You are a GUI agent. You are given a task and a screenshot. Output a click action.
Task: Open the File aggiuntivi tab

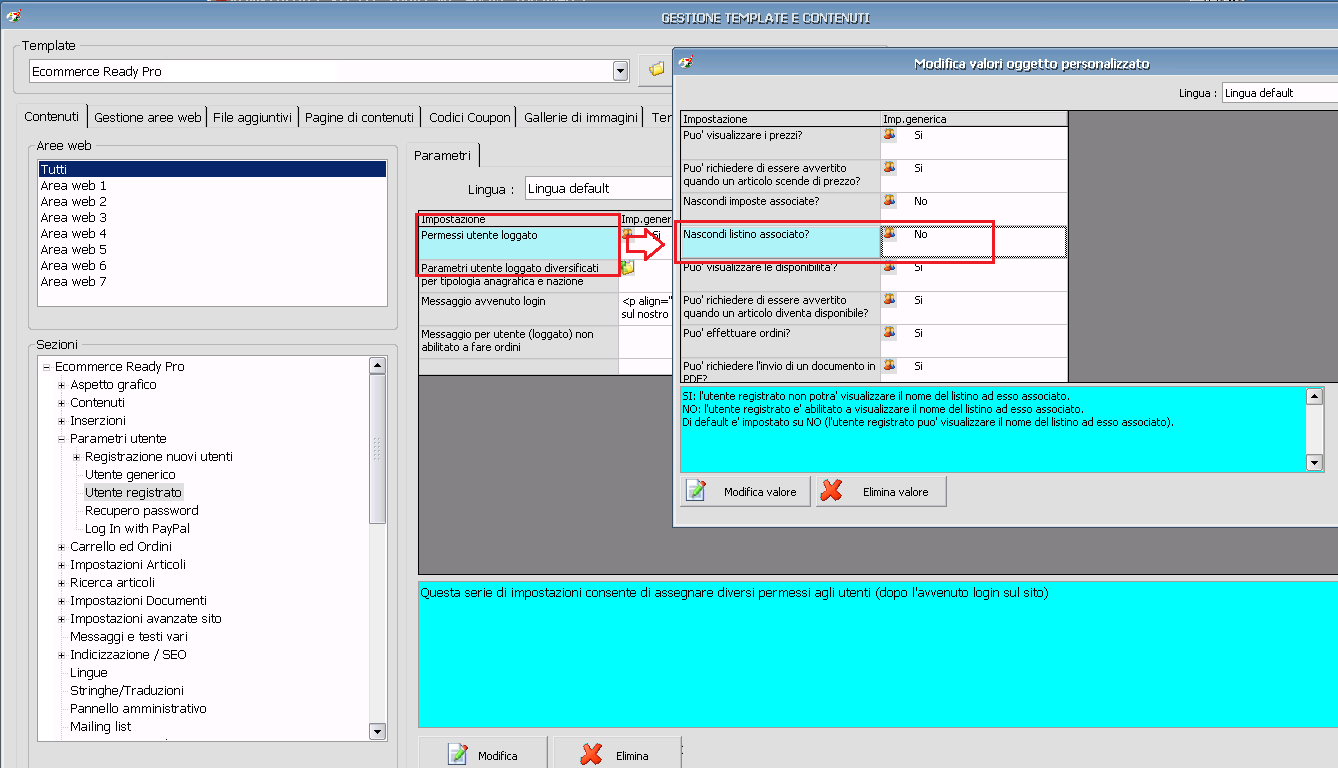(253, 118)
